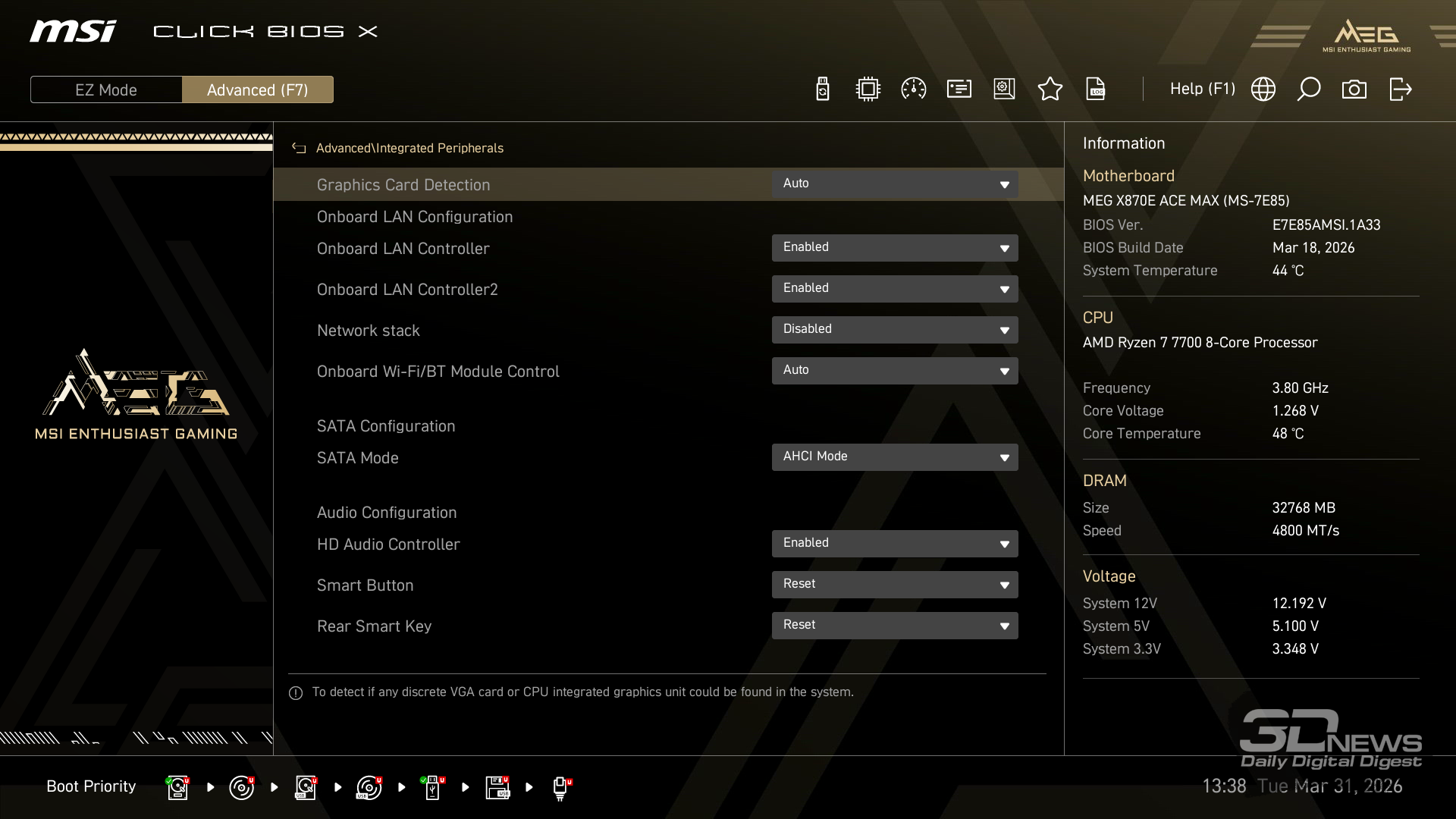Click Help (F1) button
Viewport: 1456px width, 819px height.
click(x=1202, y=89)
